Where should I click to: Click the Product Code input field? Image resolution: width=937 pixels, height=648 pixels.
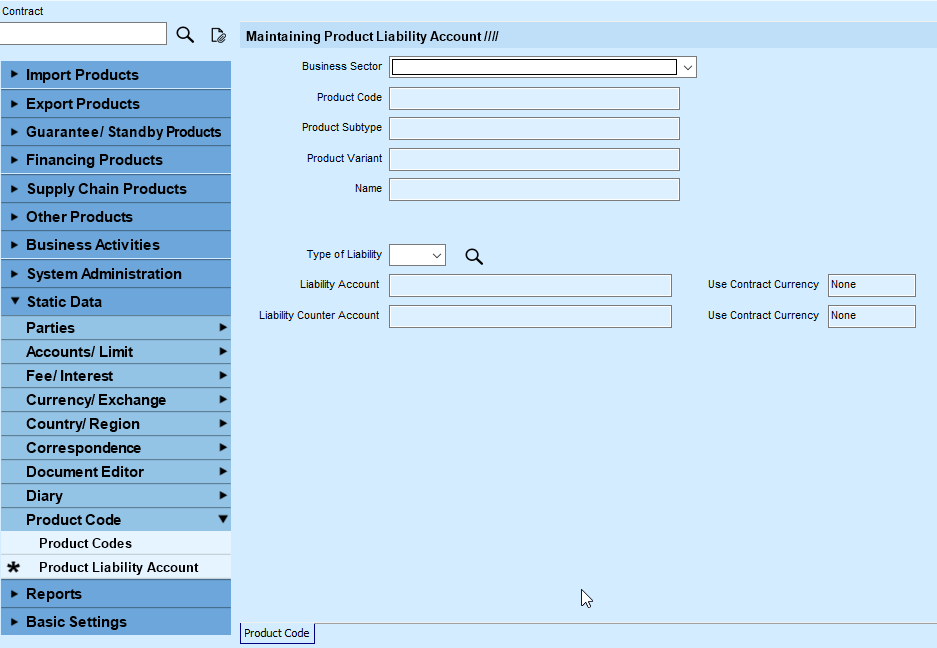coord(534,99)
